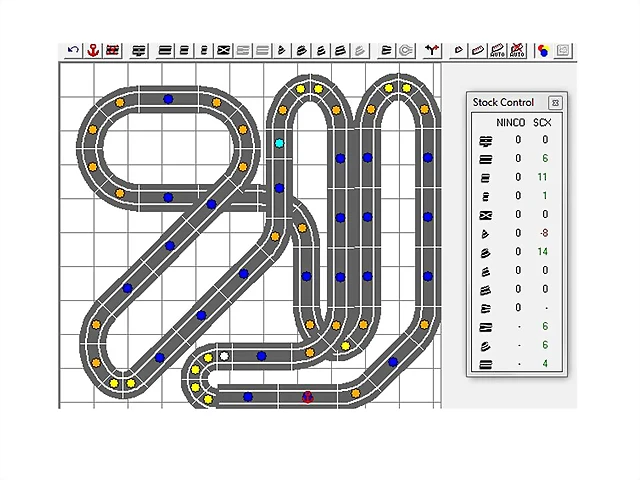Open the red, yellow and blue colour balls icon
Screen dimensions: 640x480
click(543, 51)
